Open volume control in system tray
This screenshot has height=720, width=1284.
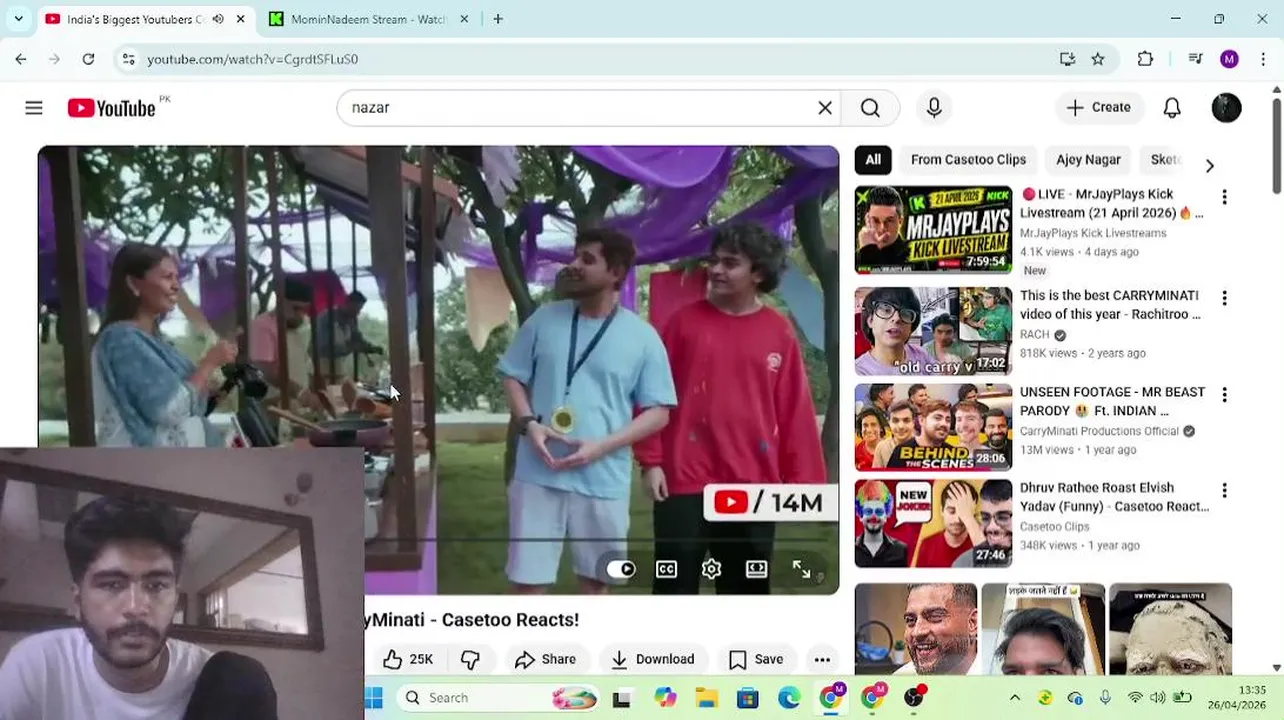point(1158,698)
